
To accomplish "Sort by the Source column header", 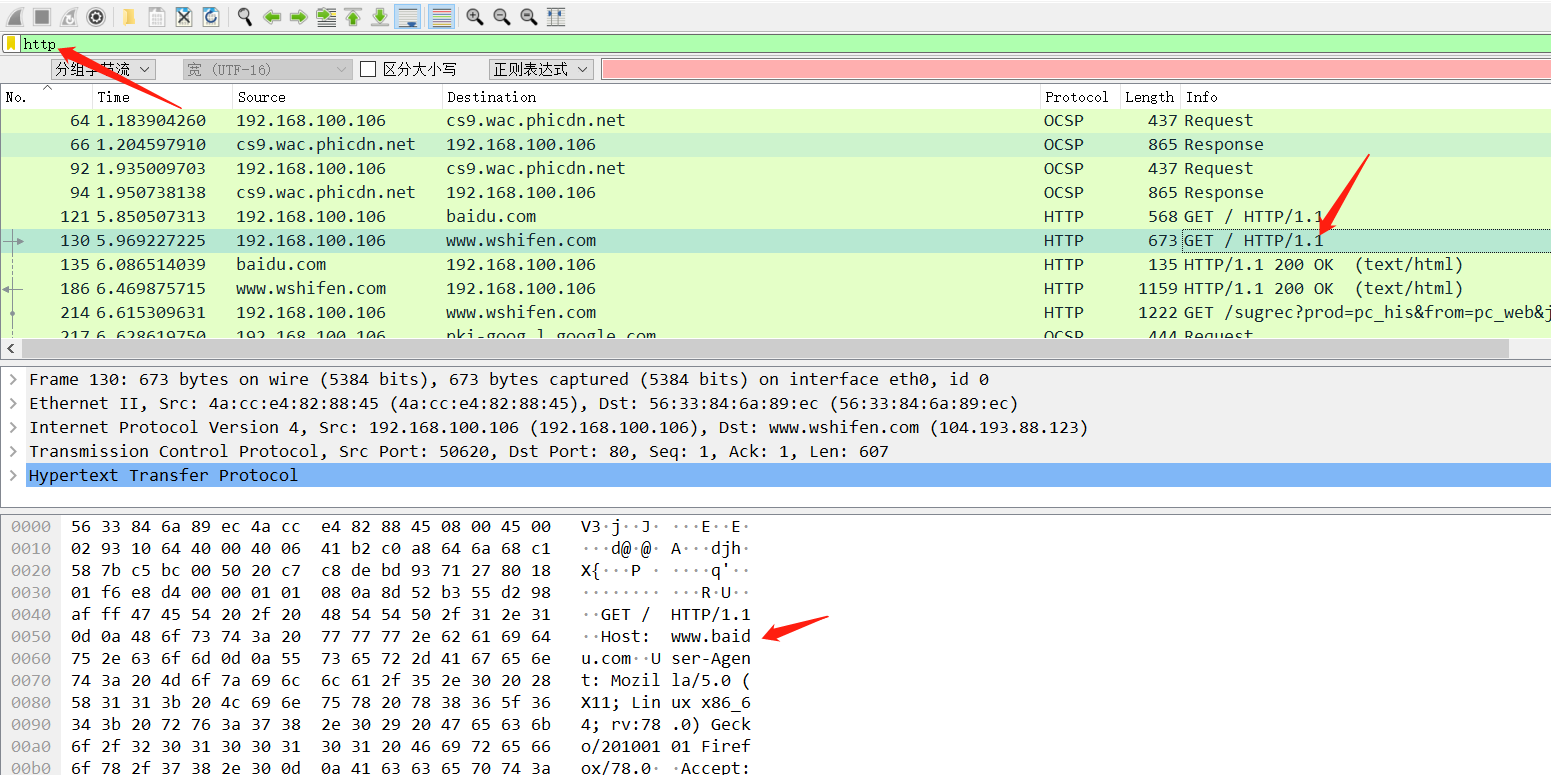I will (337, 97).
